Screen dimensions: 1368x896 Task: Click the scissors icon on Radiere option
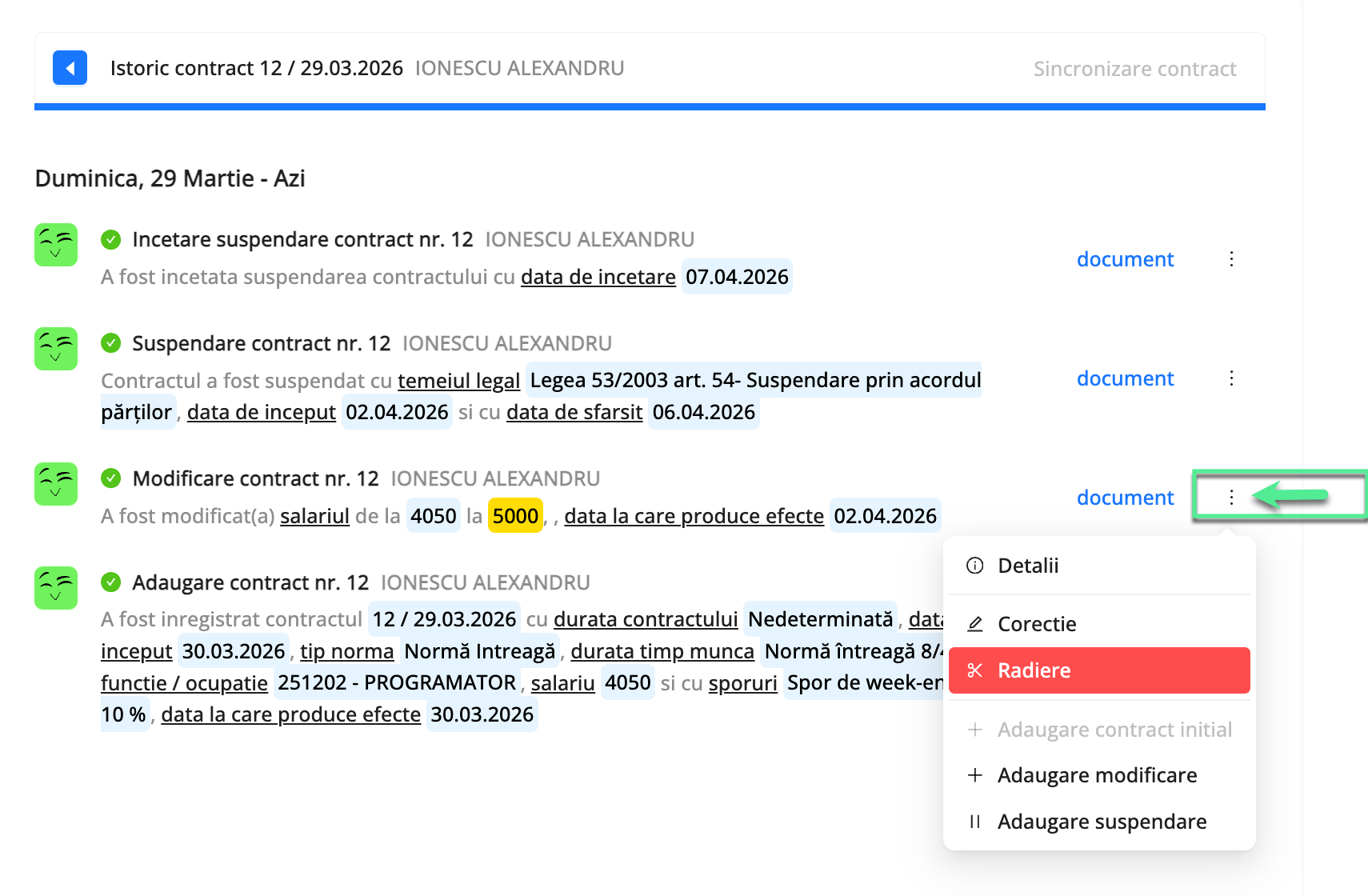tap(975, 670)
